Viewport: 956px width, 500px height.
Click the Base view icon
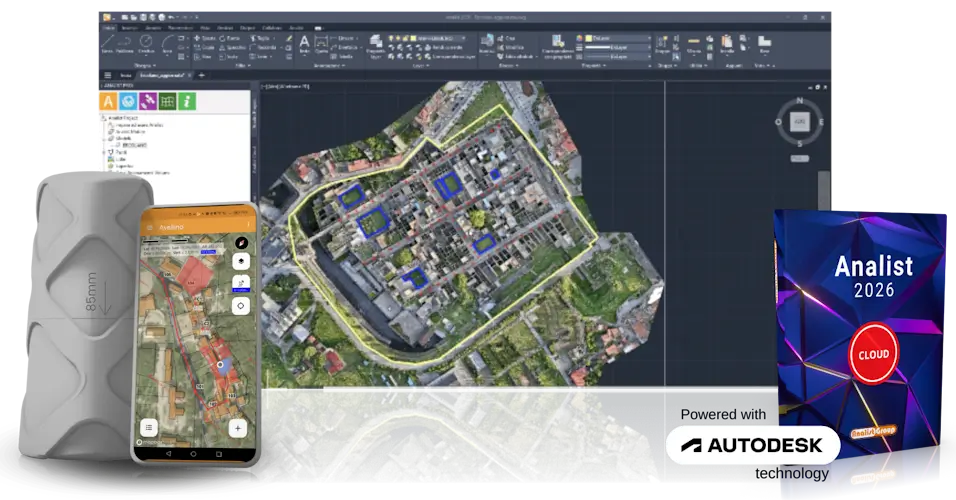[x=765, y=43]
